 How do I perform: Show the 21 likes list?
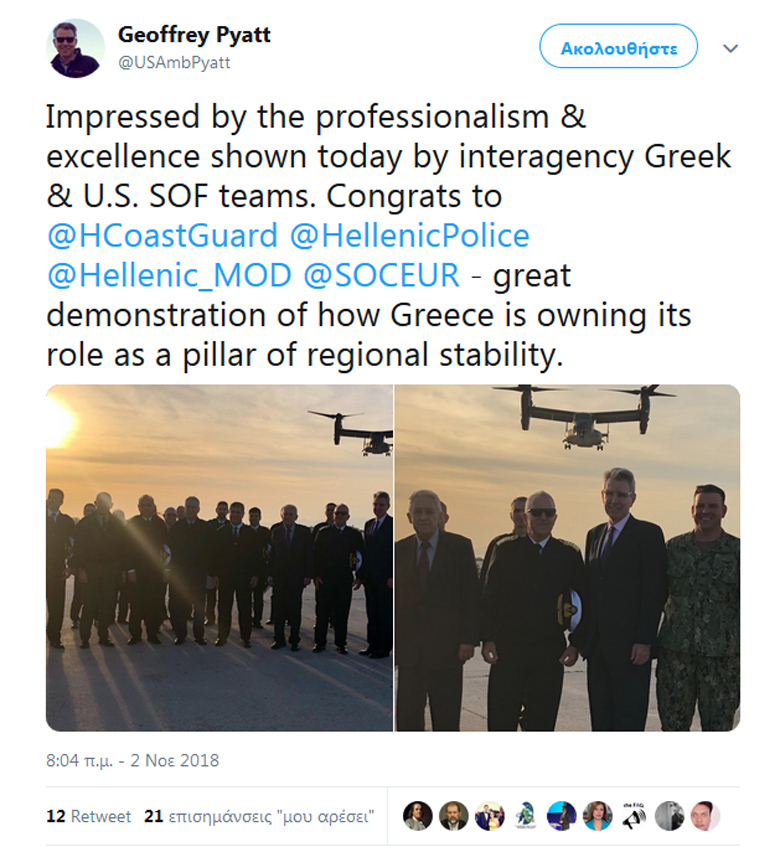tap(259, 816)
